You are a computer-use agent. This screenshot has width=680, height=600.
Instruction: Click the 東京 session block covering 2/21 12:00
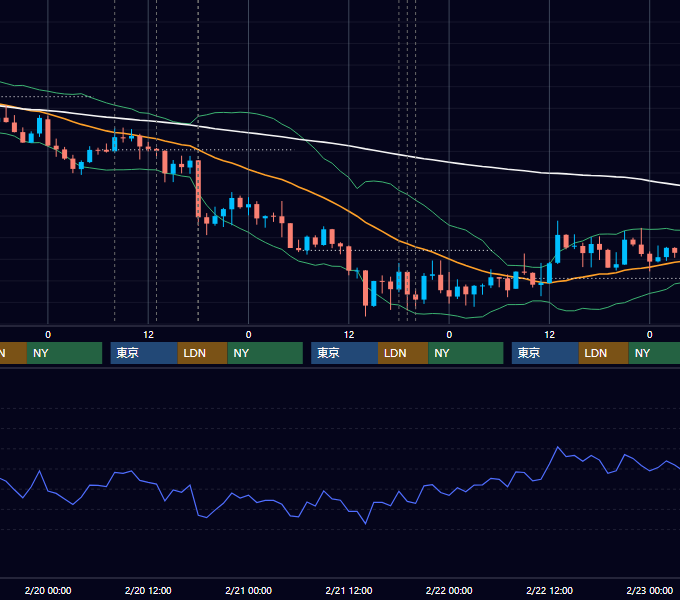[344, 353]
